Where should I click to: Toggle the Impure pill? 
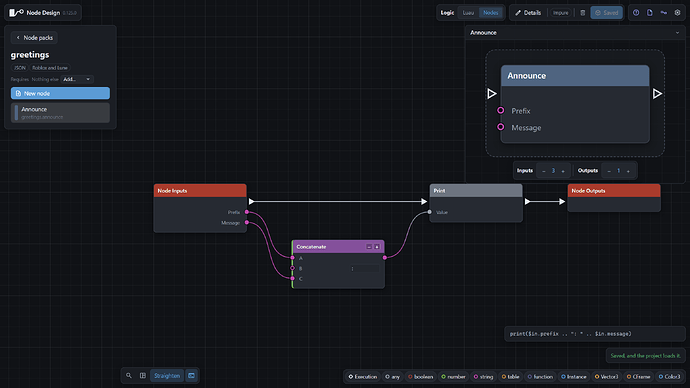560,13
